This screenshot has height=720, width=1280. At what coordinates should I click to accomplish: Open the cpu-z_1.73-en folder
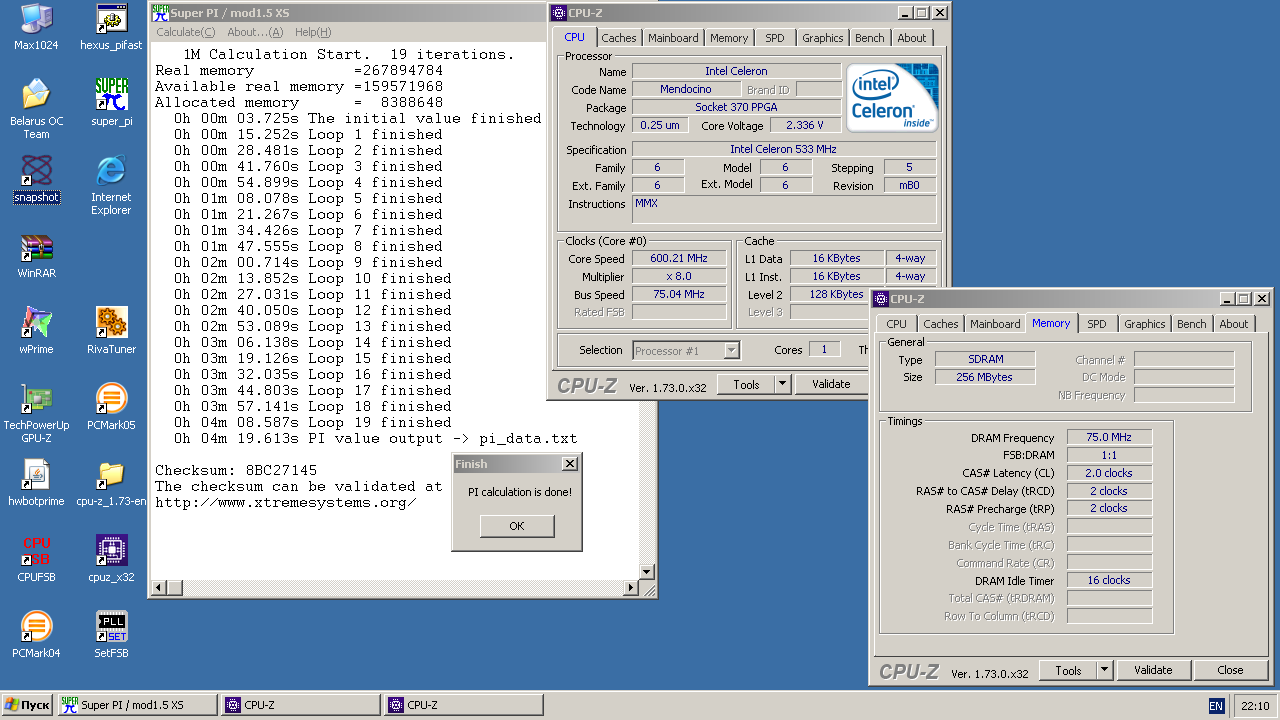pyautogui.click(x=111, y=484)
